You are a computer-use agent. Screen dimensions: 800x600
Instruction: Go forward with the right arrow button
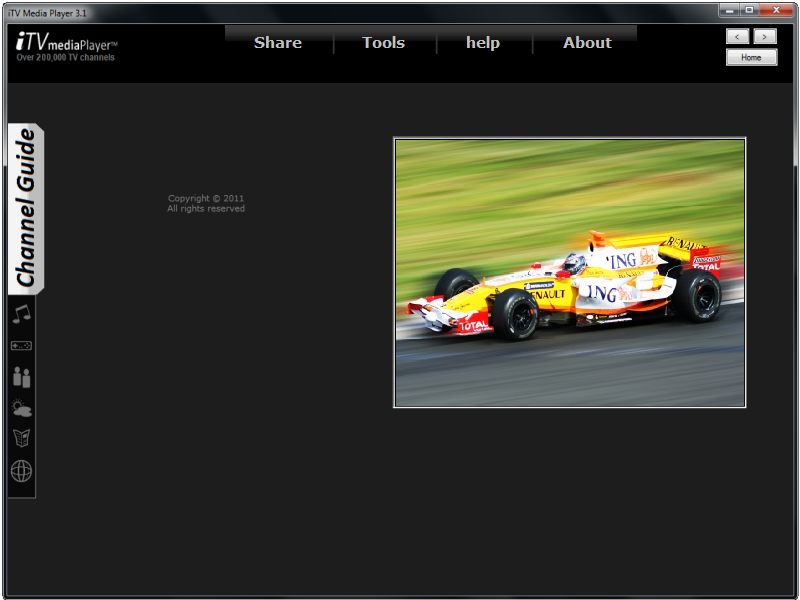[x=765, y=36]
